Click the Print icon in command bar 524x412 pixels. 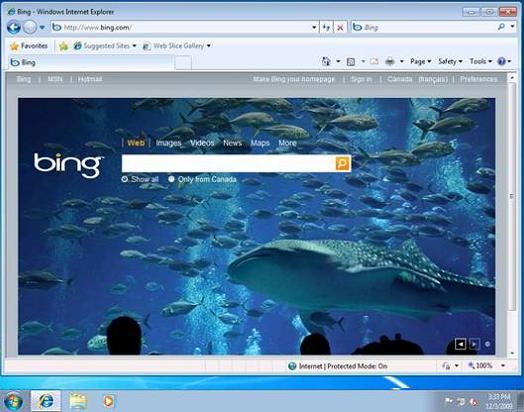pyautogui.click(x=390, y=61)
